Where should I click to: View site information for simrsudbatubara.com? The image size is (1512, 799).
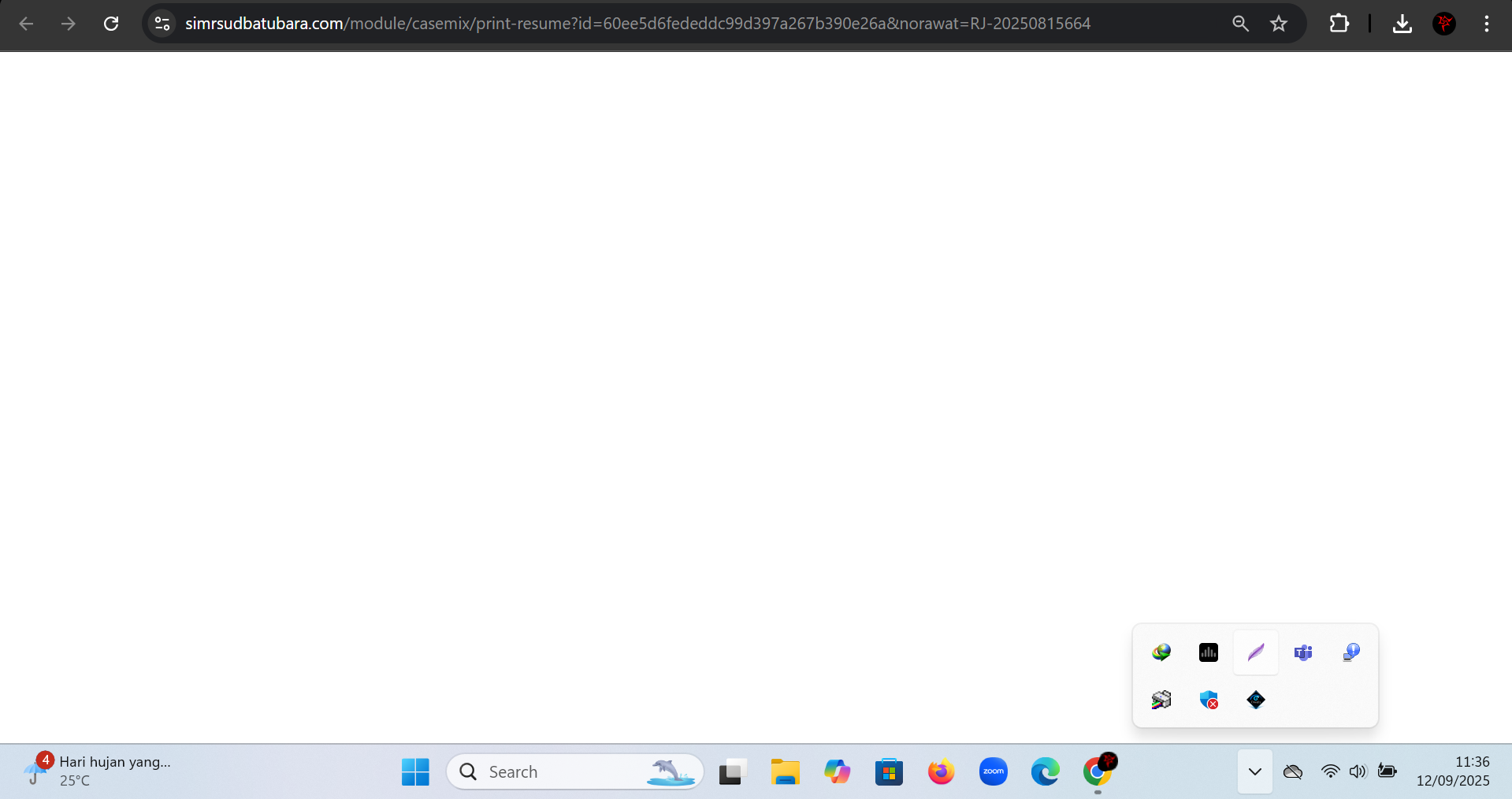pyautogui.click(x=162, y=24)
